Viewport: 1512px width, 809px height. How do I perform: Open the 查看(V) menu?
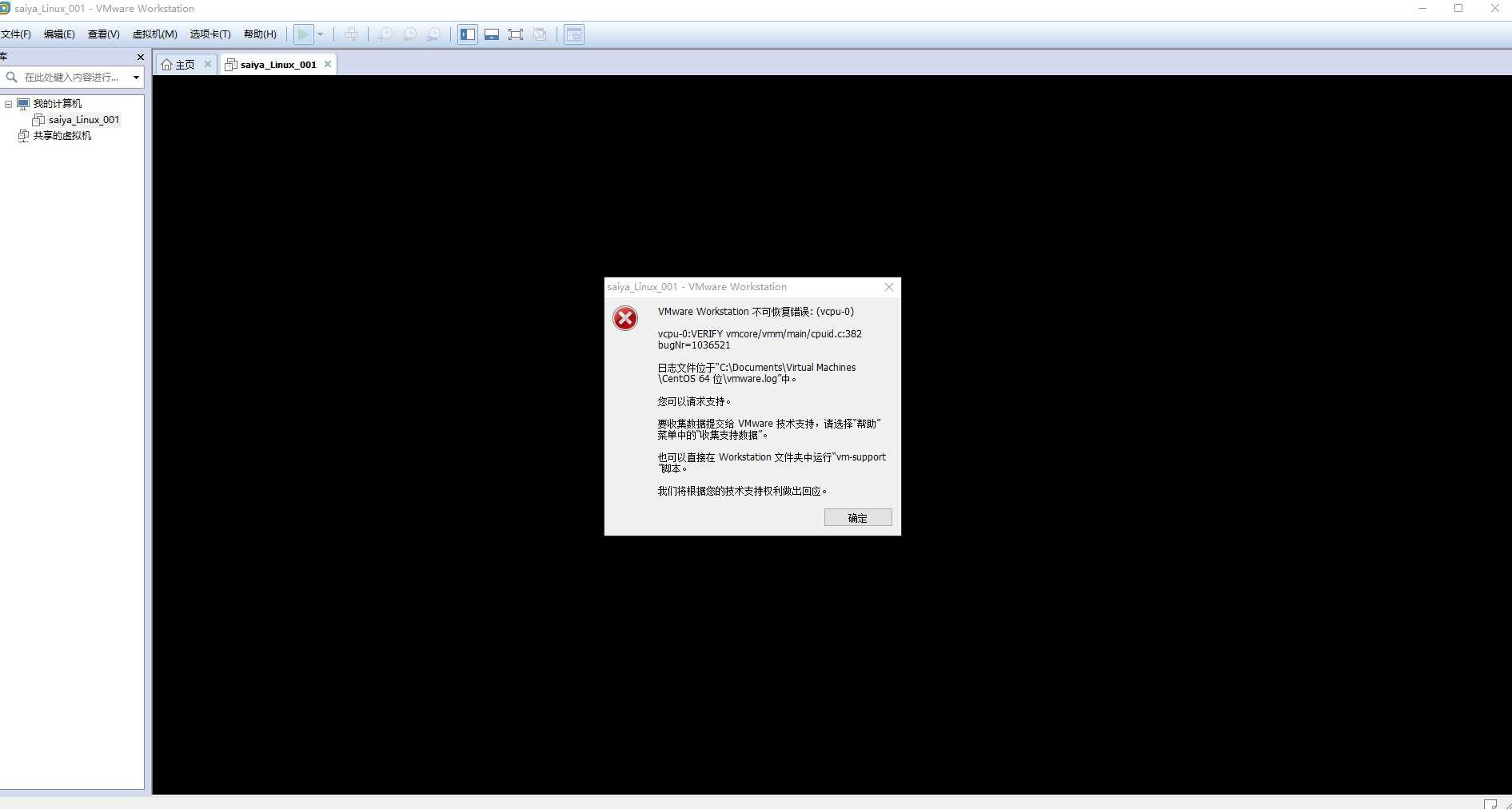point(103,34)
